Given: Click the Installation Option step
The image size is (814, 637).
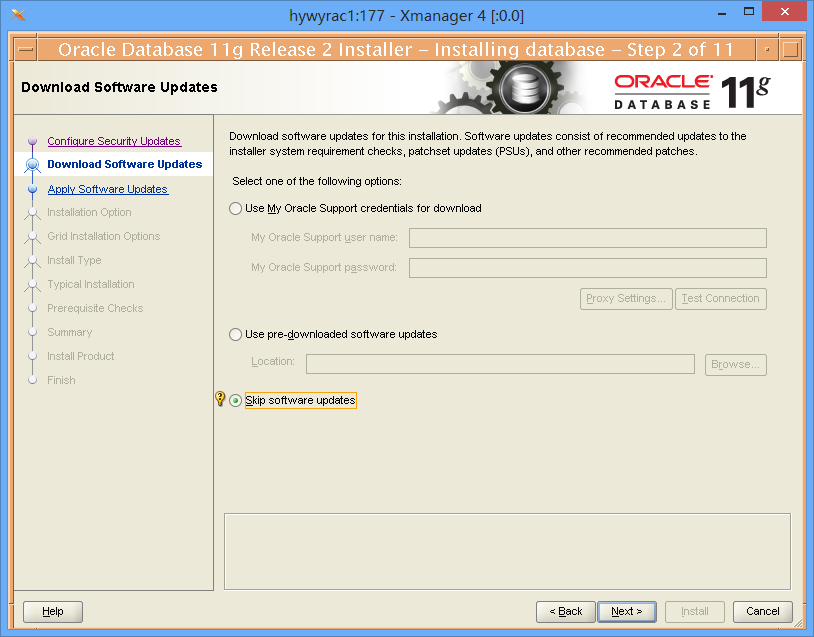Looking at the screenshot, I should (x=89, y=212).
